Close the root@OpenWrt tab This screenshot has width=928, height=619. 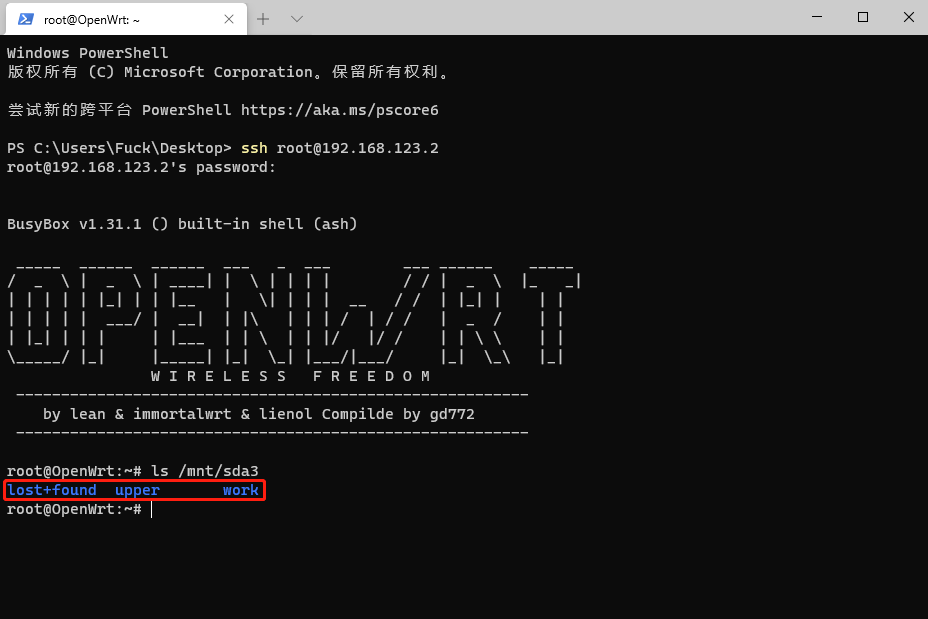229,19
